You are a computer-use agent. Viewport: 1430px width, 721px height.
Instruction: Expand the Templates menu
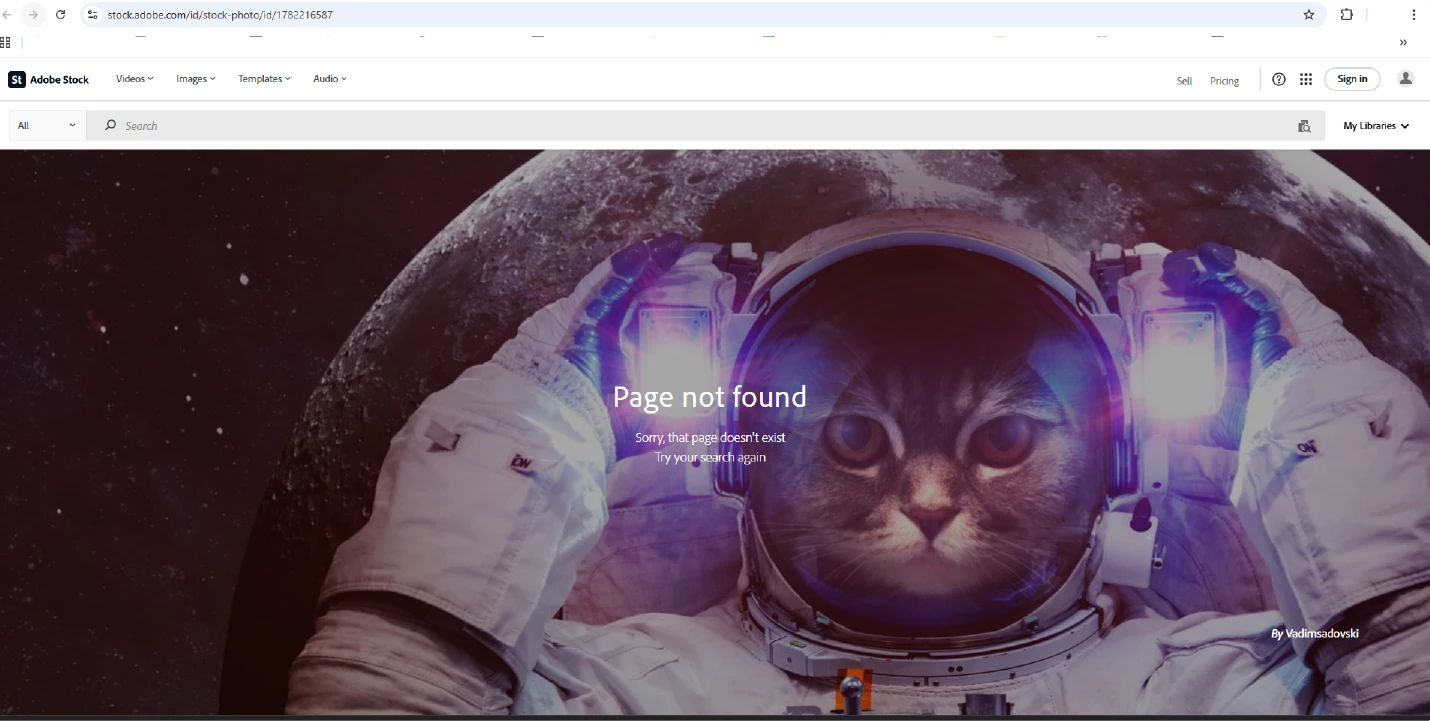click(264, 79)
